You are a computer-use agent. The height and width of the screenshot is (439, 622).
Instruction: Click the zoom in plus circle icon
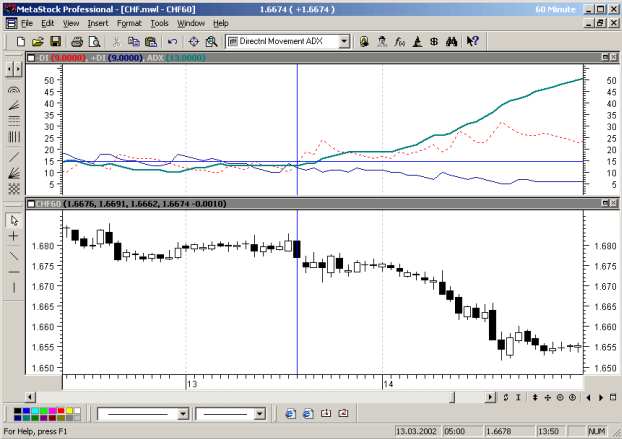[572, 397]
